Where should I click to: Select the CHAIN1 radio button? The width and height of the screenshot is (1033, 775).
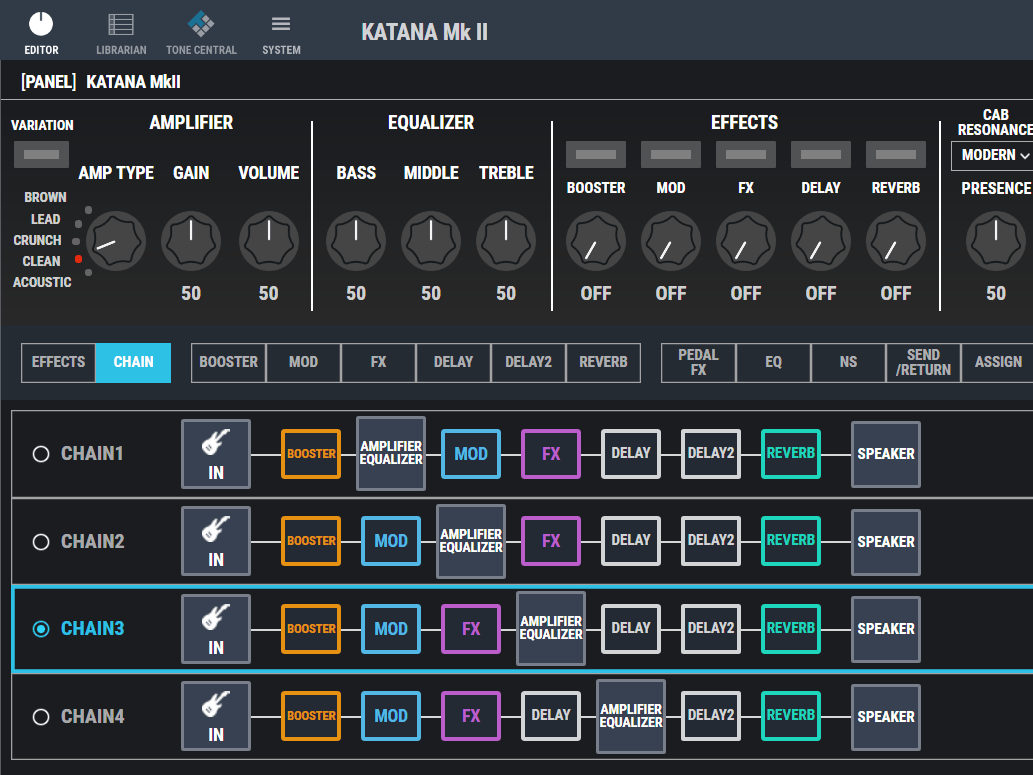pos(41,454)
